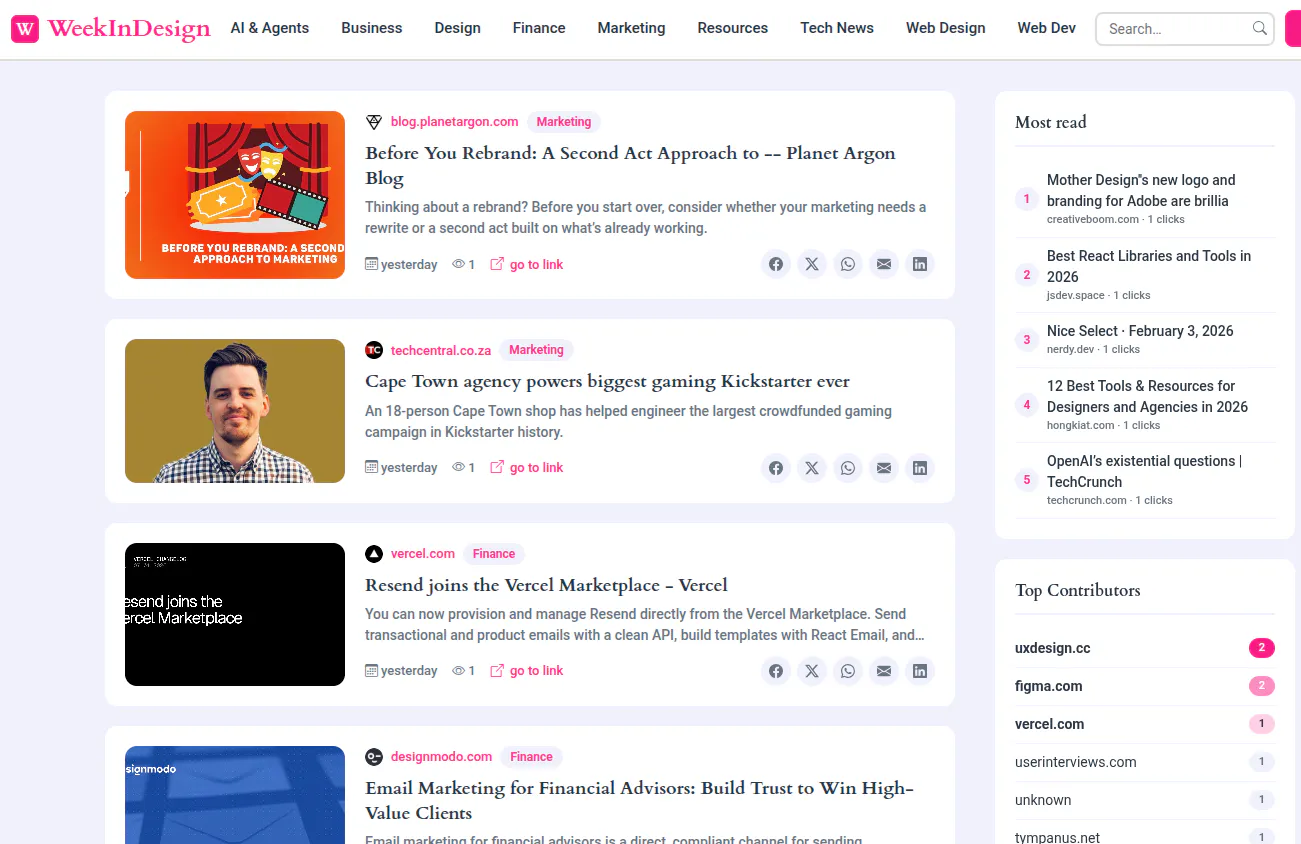Screen dimensions: 1301x844
Task: Open the Web Dev category
Action: click(x=1047, y=28)
